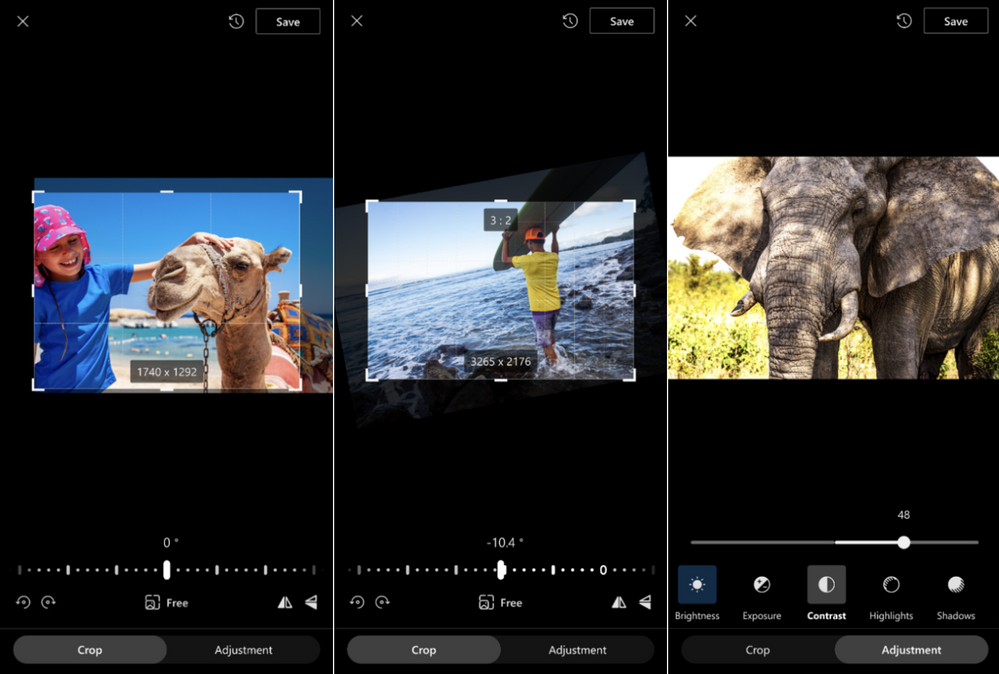Click top-left crop handle on camel photo
Image resolution: width=999 pixels, height=674 pixels.
[37, 196]
